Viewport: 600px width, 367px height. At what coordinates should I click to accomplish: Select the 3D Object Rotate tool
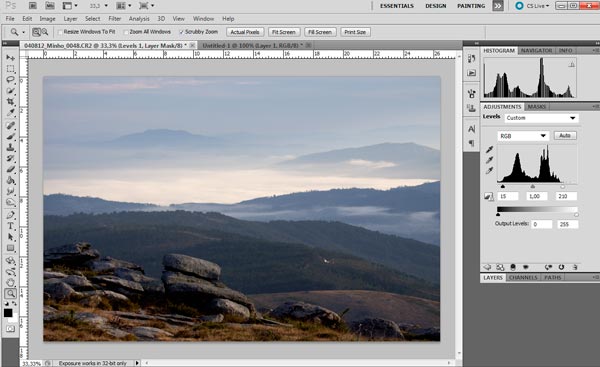pyautogui.click(x=10, y=261)
